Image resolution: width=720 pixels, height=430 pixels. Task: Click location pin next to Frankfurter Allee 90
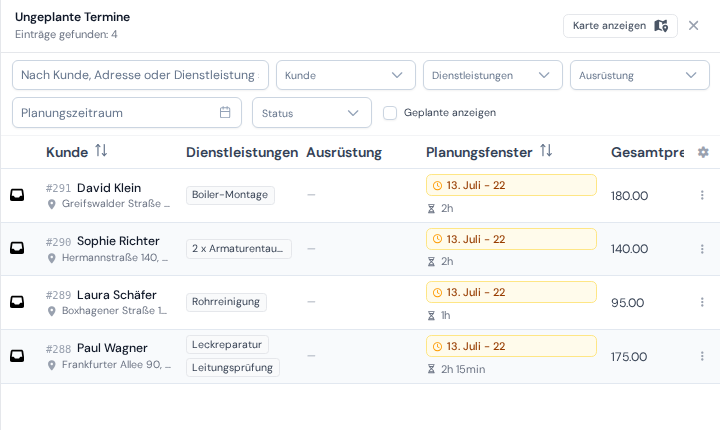click(x=52, y=365)
